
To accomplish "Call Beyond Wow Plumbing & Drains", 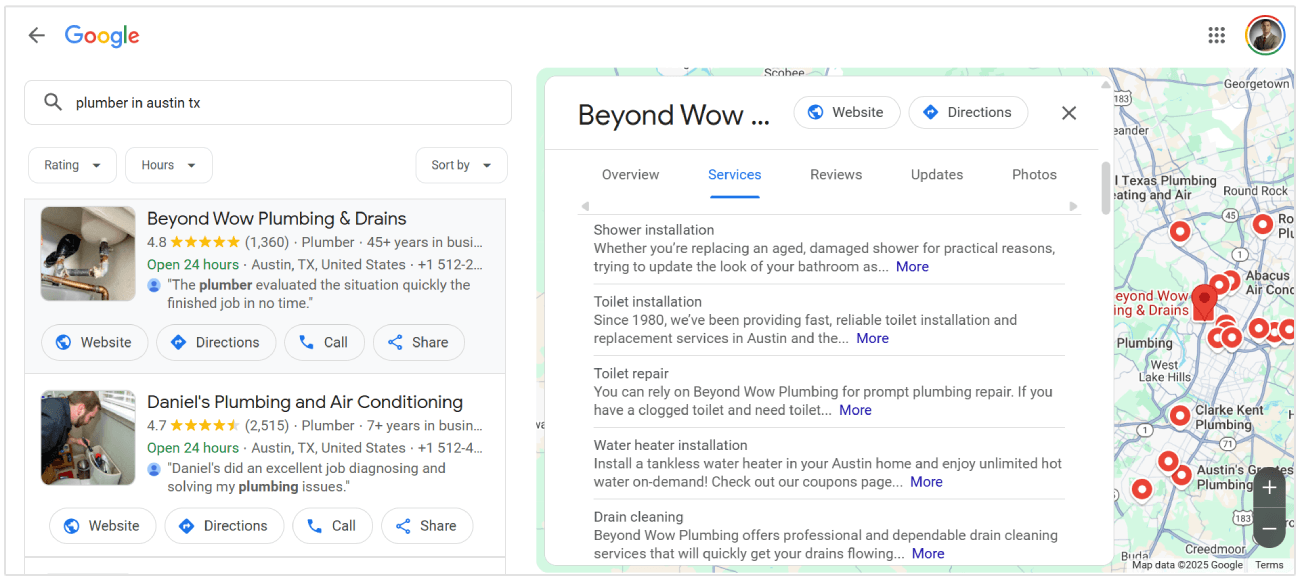I will click(324, 342).
